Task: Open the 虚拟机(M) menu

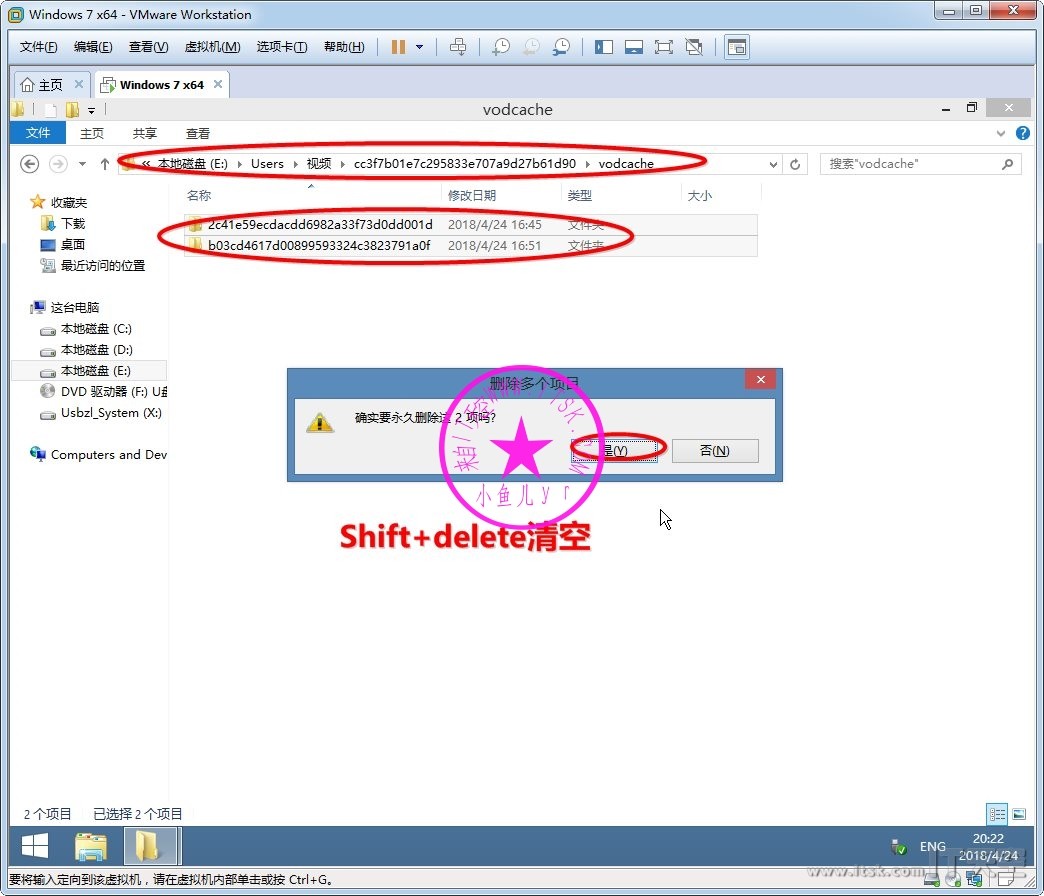Action: [212, 47]
